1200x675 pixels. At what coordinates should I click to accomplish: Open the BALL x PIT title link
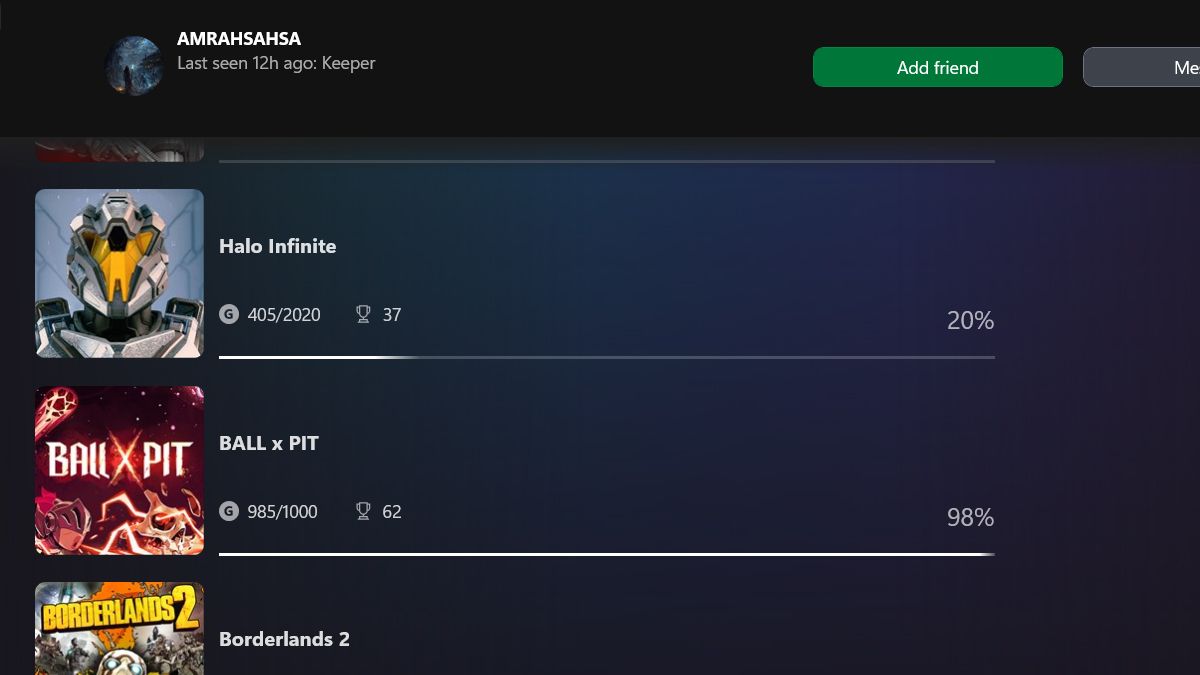coord(268,443)
